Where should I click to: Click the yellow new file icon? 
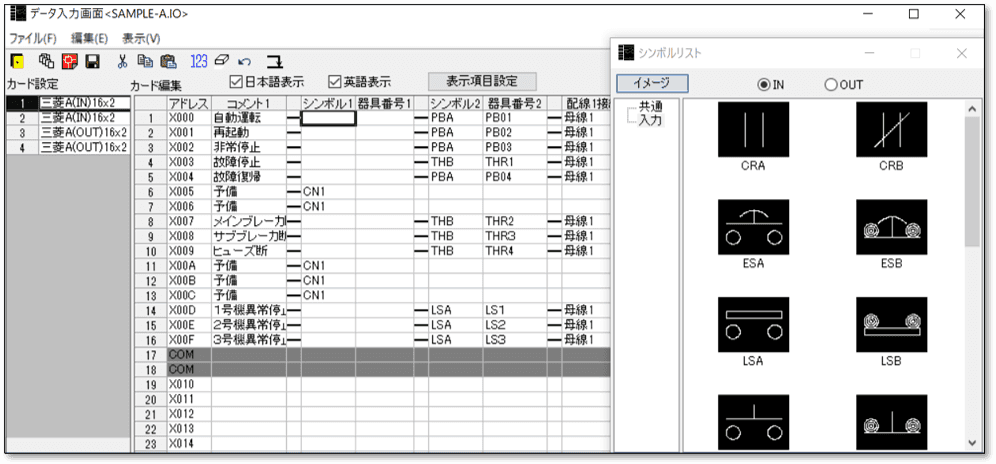(17, 61)
